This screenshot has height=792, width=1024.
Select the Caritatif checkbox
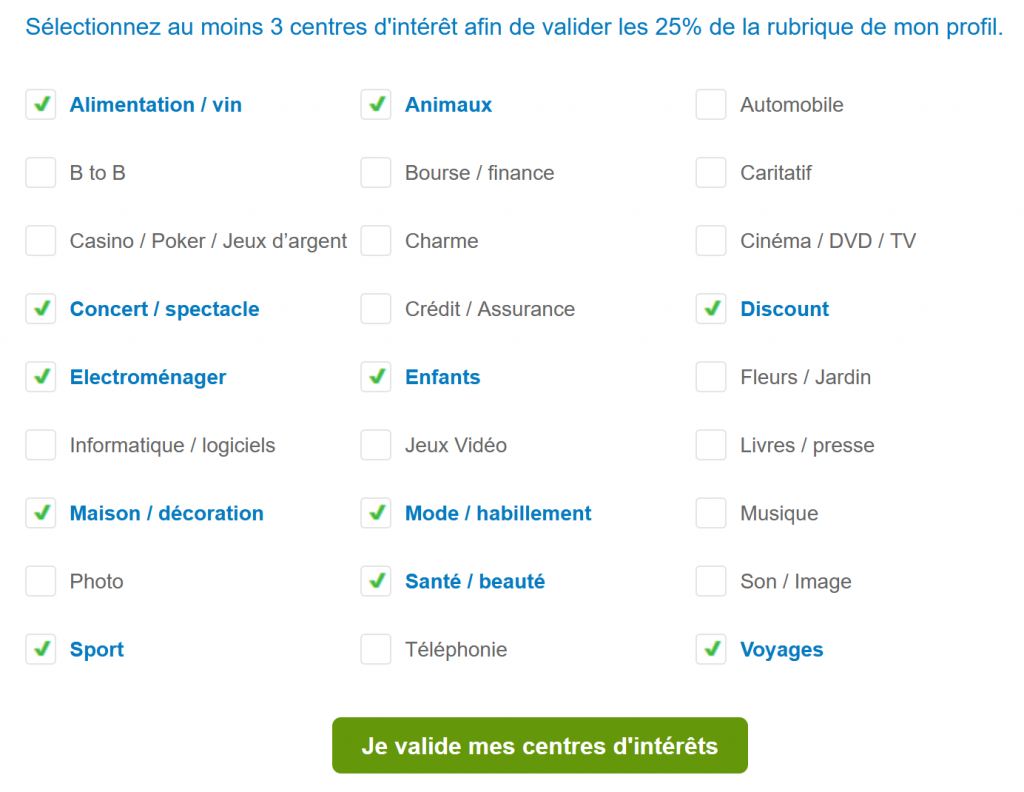711,173
